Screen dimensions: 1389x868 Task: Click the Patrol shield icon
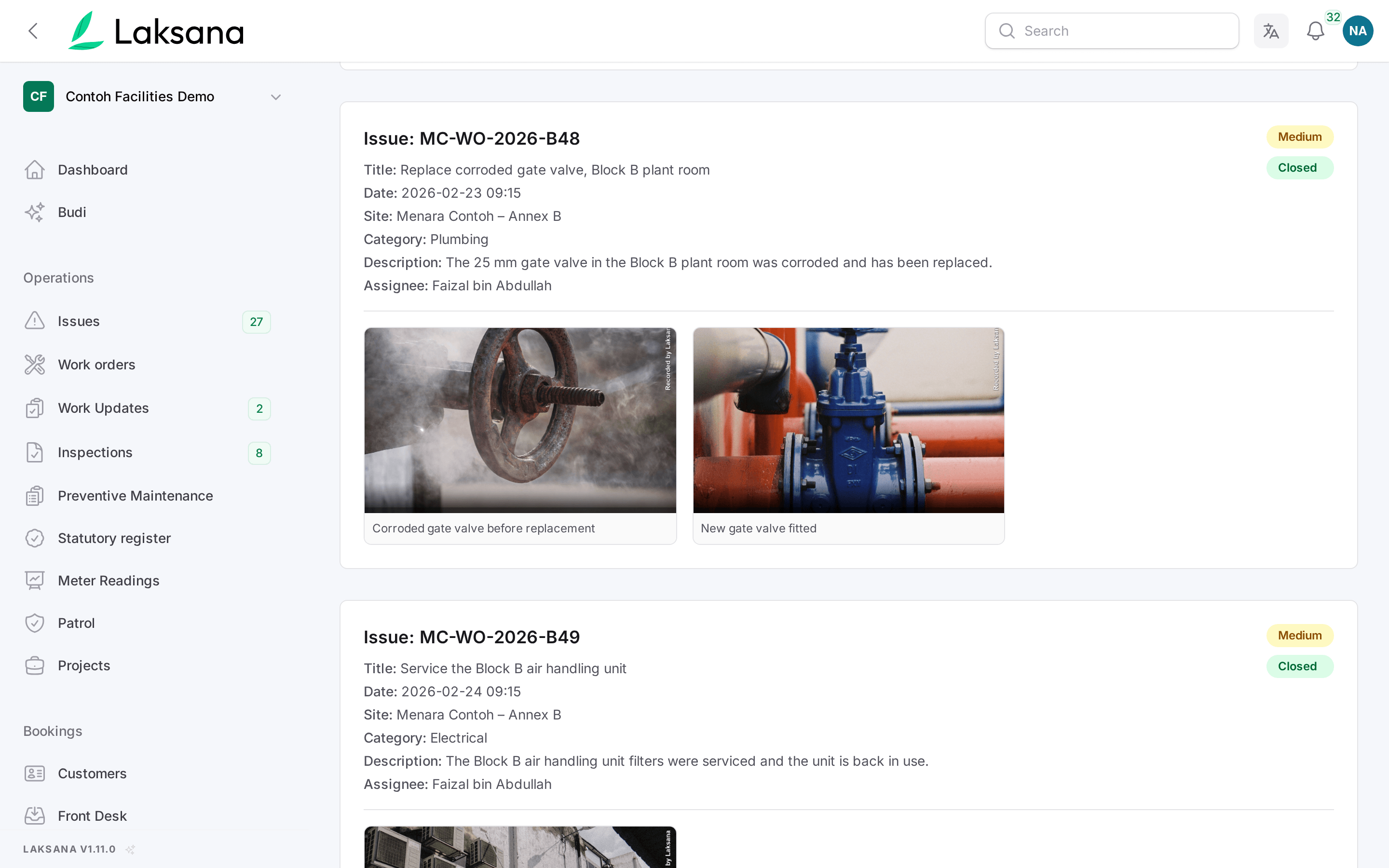tap(34, 624)
